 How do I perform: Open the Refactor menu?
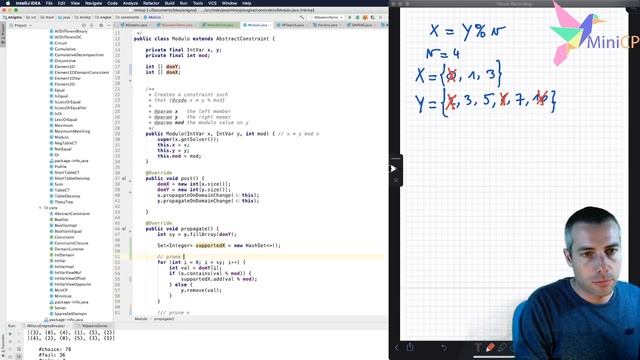[151, 3]
